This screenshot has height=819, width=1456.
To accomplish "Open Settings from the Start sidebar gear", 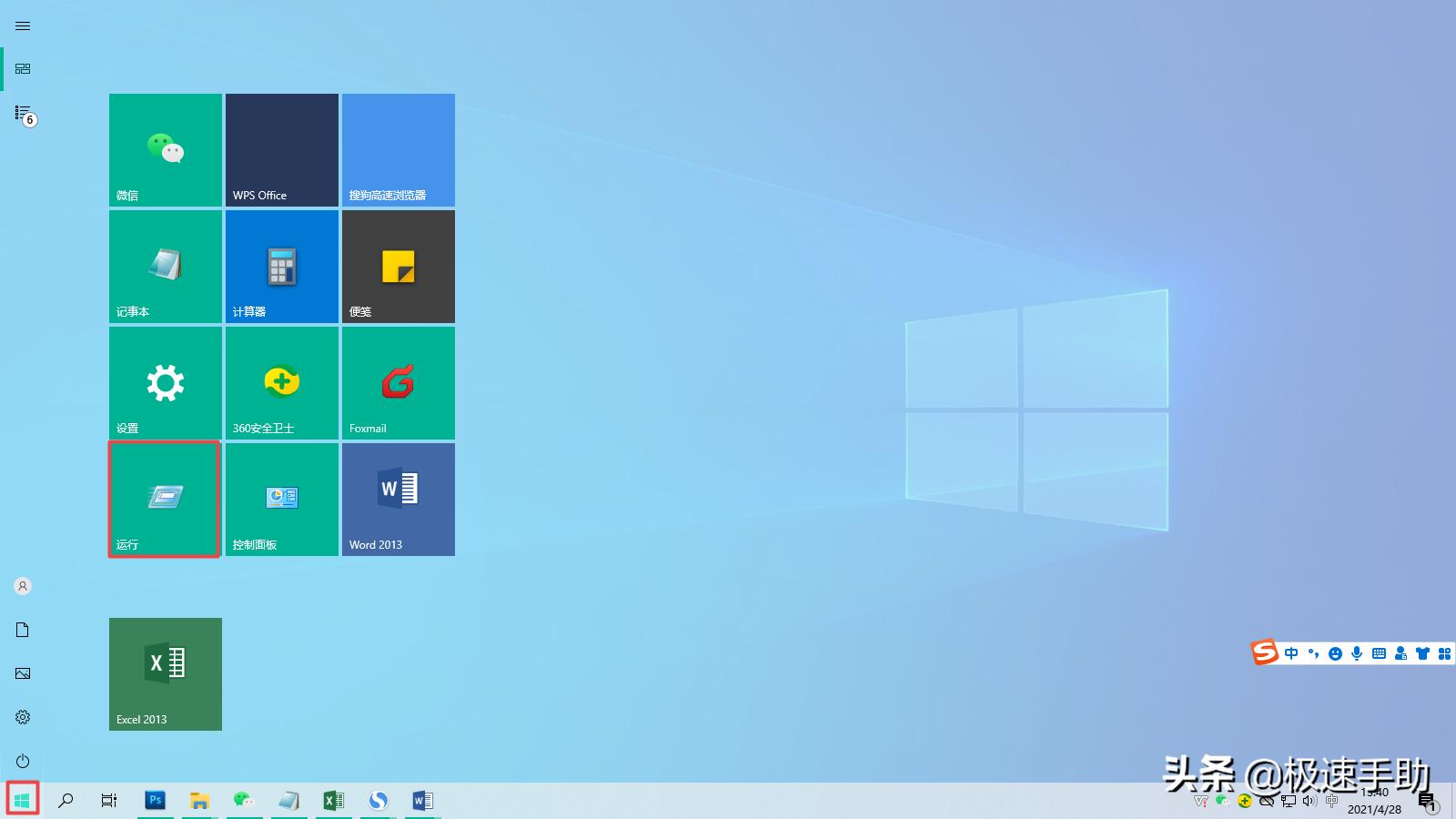I will click(23, 717).
